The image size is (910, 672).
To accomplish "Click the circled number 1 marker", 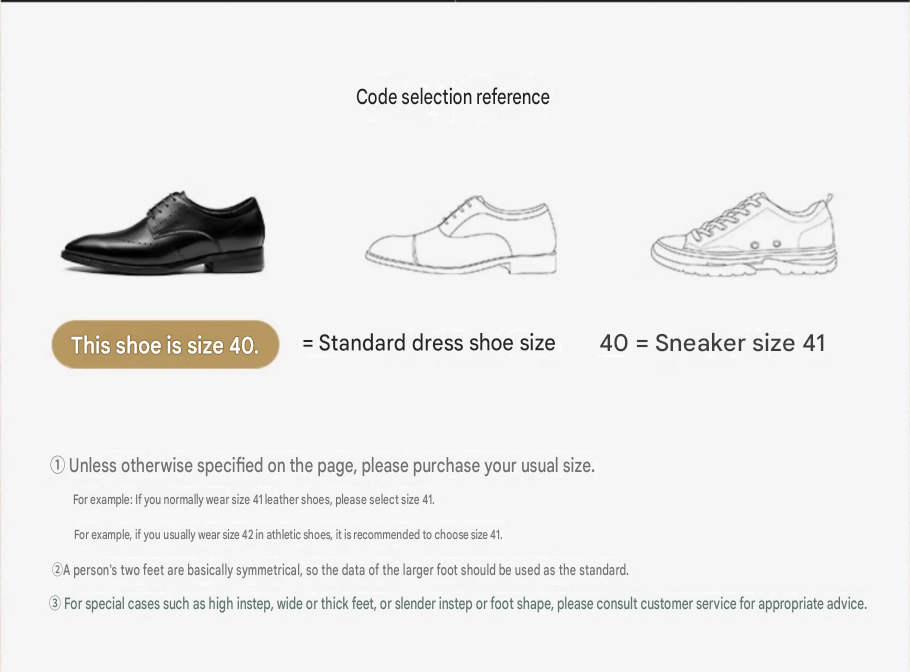I will coord(57,465).
